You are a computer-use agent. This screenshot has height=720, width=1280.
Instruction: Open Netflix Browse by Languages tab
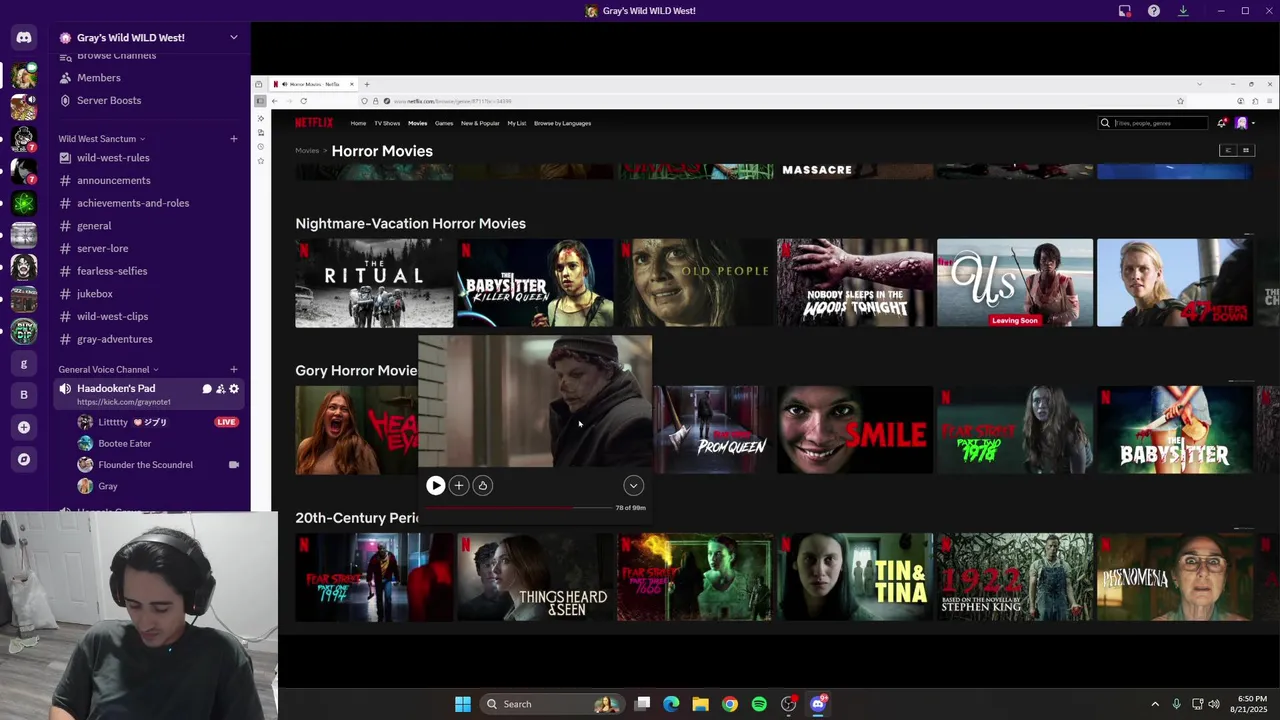click(562, 123)
